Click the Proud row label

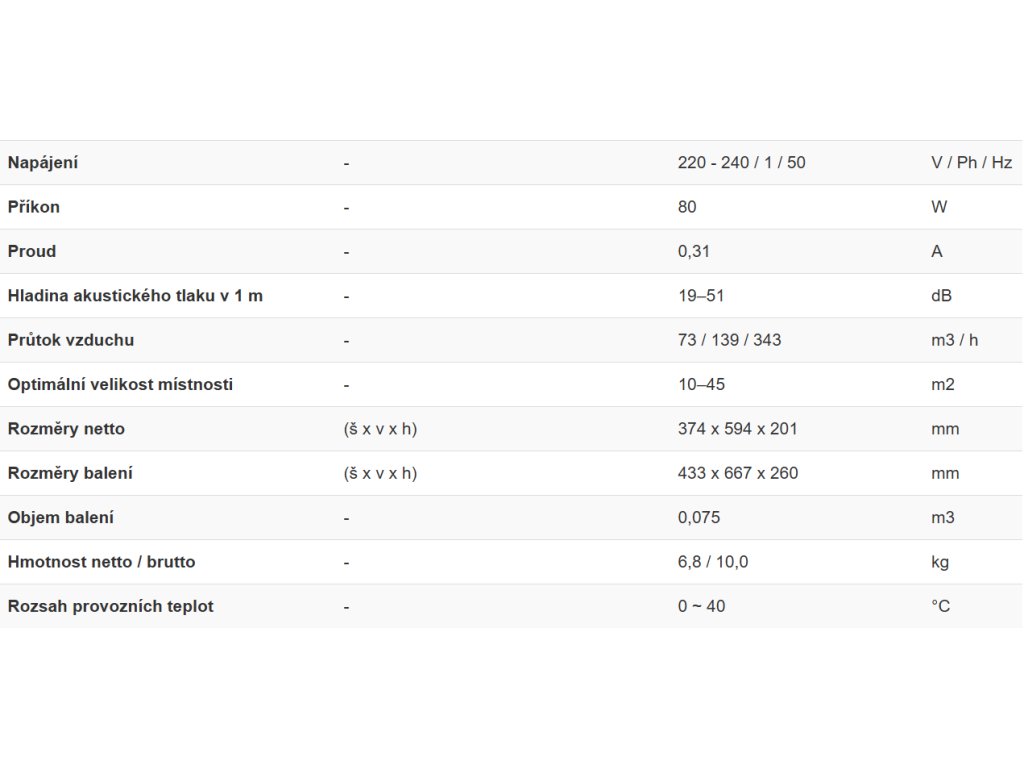click(31, 251)
